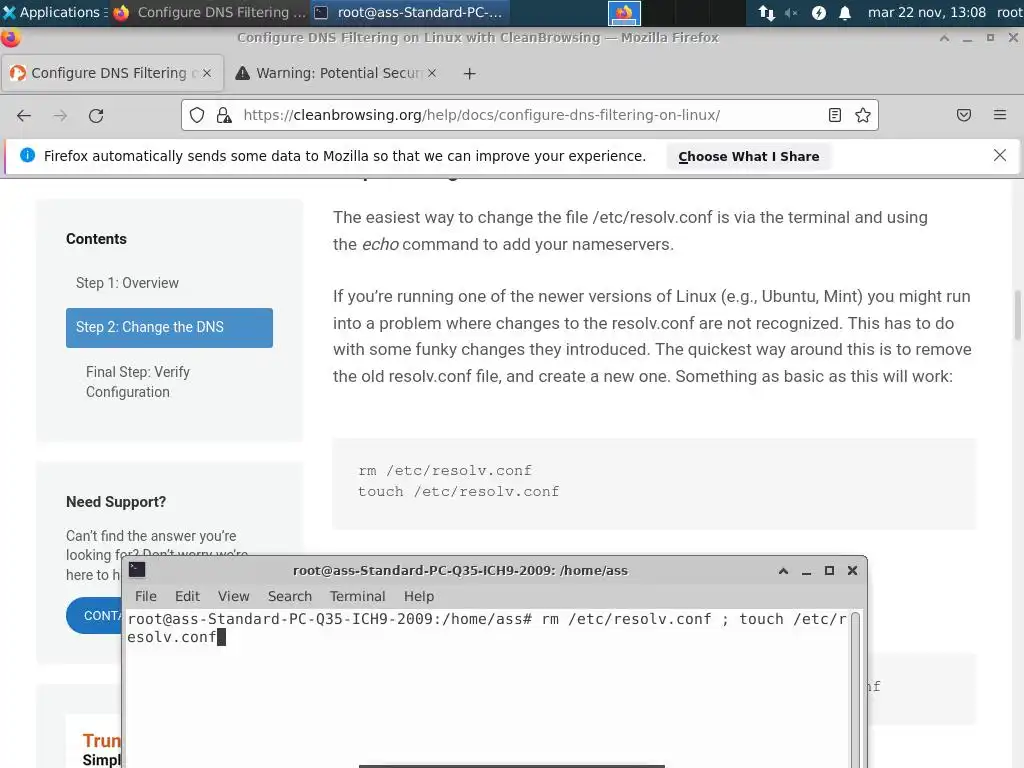1024x768 pixels.
Task: Open the terminal Search menu
Action: coord(290,596)
